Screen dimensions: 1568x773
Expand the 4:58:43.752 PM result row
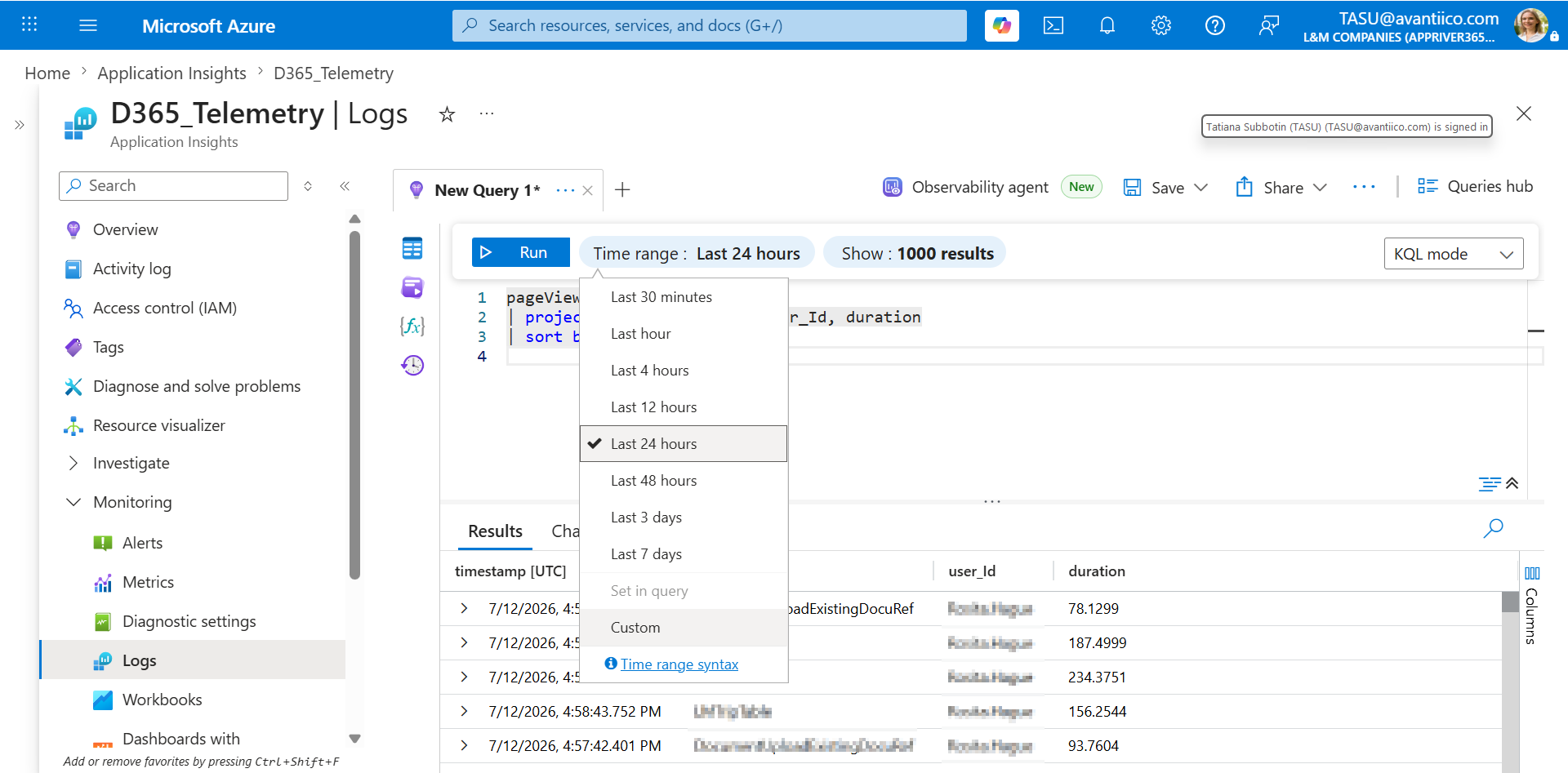[464, 711]
